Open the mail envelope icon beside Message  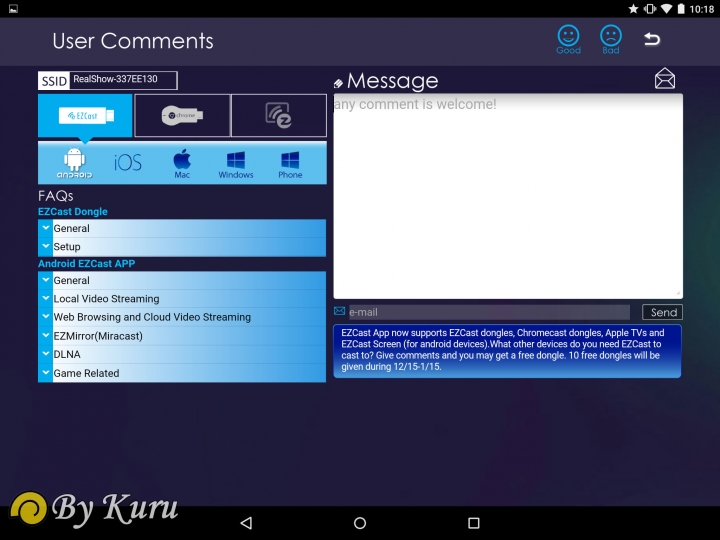[x=664, y=79]
